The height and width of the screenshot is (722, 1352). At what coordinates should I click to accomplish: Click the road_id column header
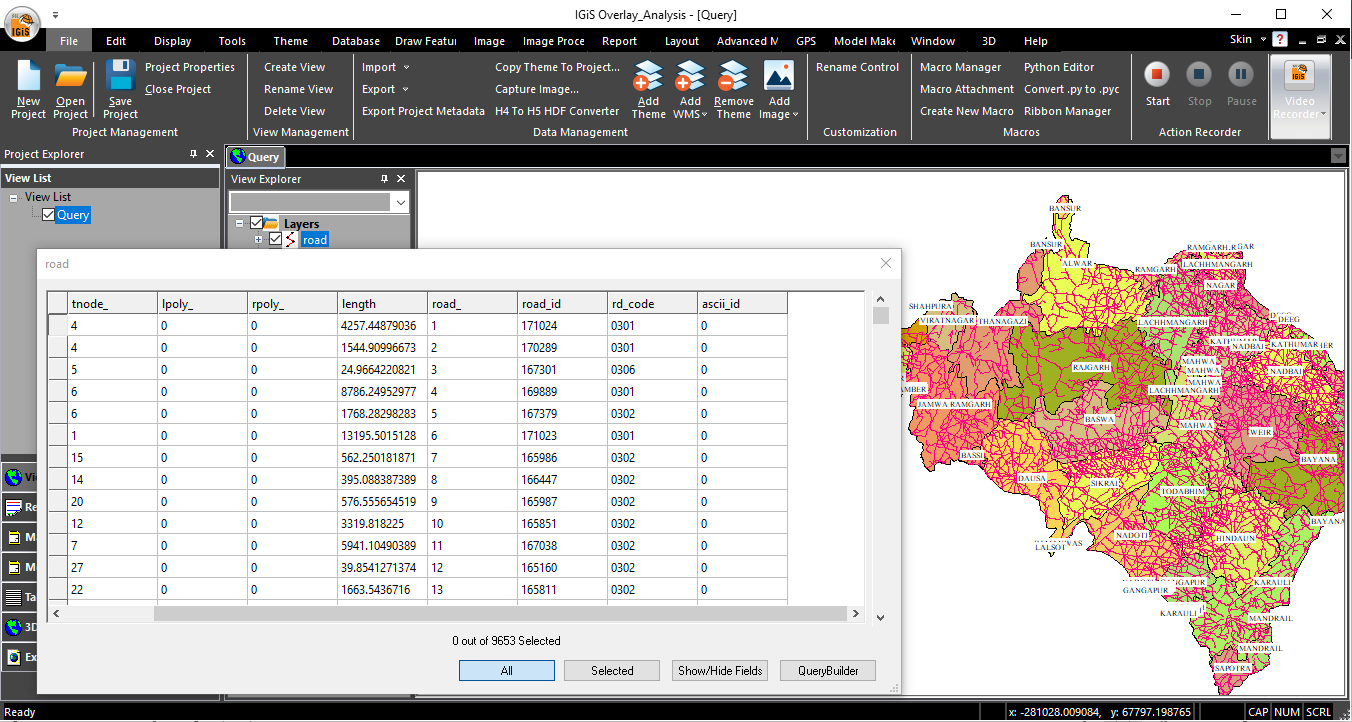tap(563, 303)
